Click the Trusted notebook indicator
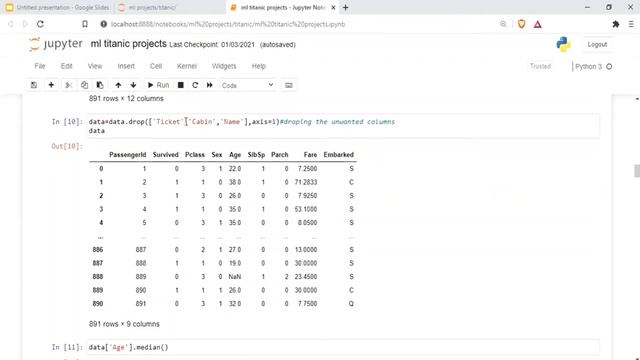The height and width of the screenshot is (360, 640). click(540, 66)
